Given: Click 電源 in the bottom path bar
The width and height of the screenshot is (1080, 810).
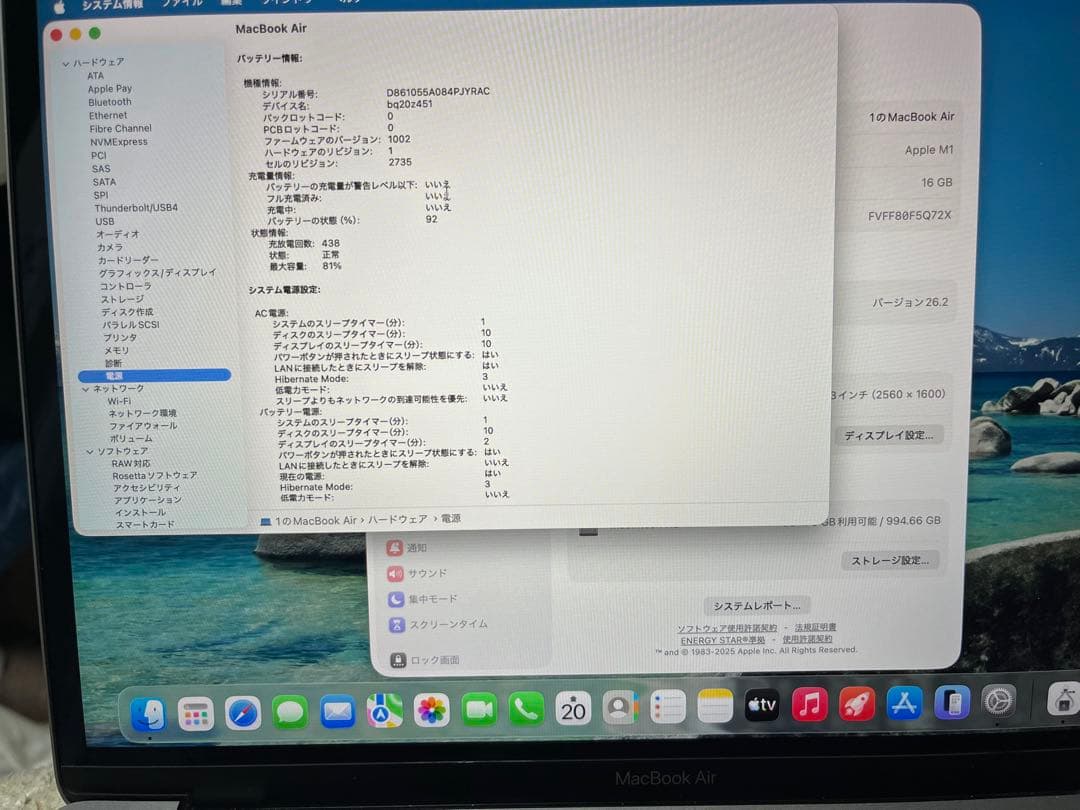Looking at the screenshot, I should point(451,519).
